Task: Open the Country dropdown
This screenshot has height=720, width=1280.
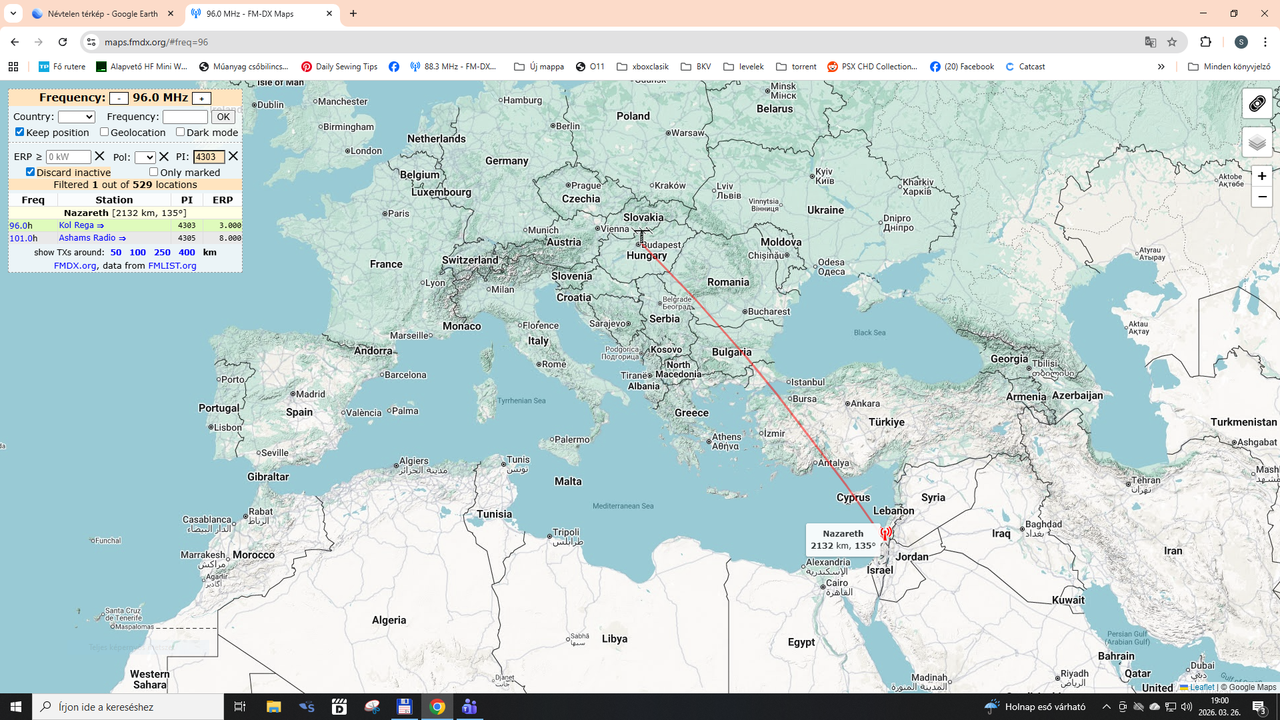Action: (x=76, y=117)
